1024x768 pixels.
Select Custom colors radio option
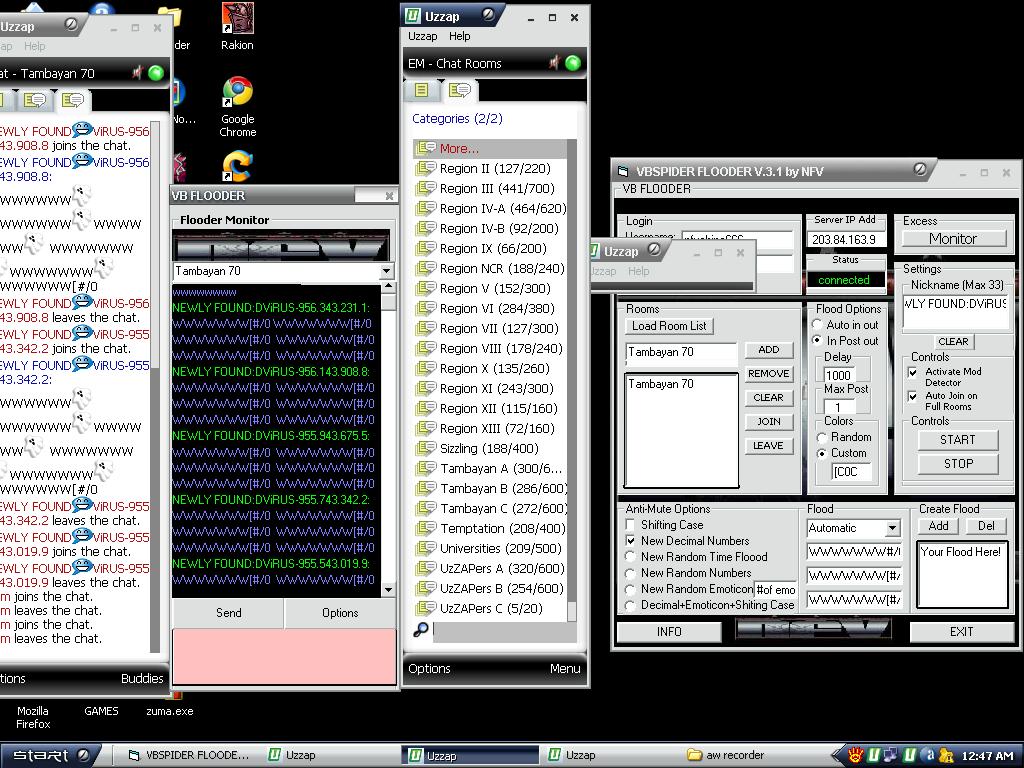point(822,453)
